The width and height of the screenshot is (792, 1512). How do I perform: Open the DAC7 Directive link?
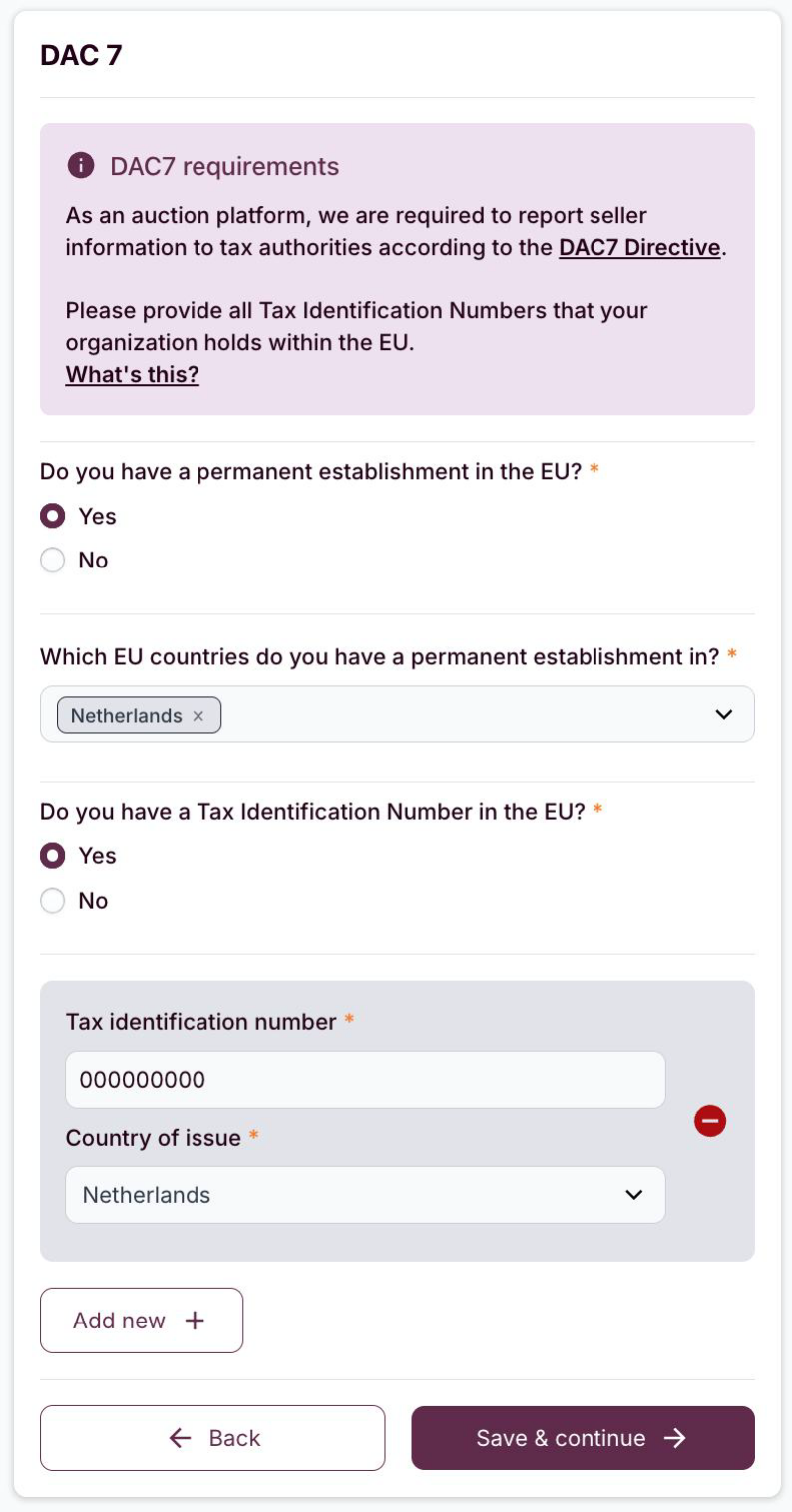click(x=639, y=248)
